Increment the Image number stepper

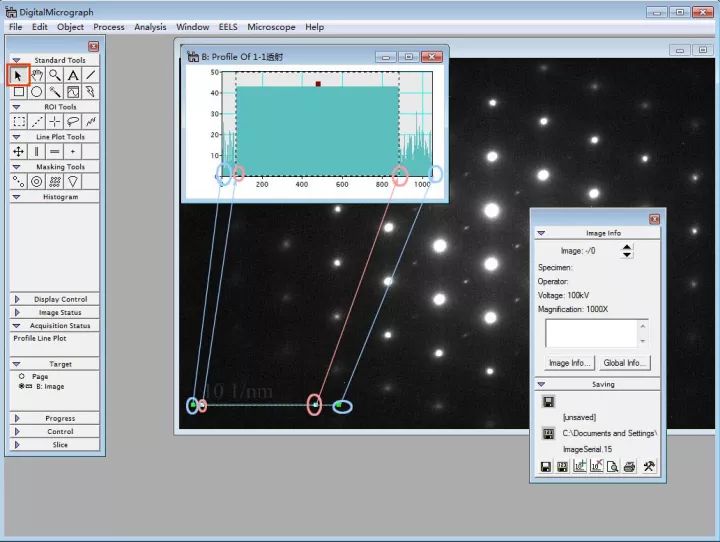pyautogui.click(x=627, y=247)
